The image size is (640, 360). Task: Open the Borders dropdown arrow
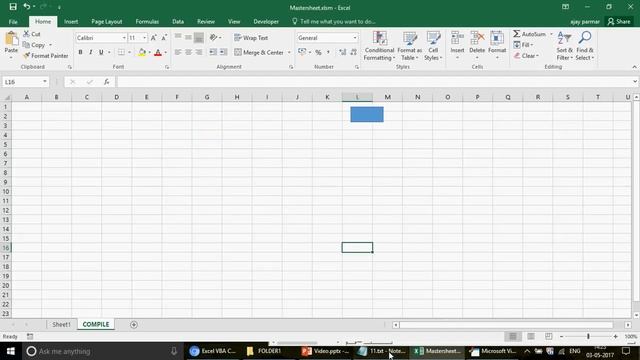pyautogui.click(x=129, y=52)
